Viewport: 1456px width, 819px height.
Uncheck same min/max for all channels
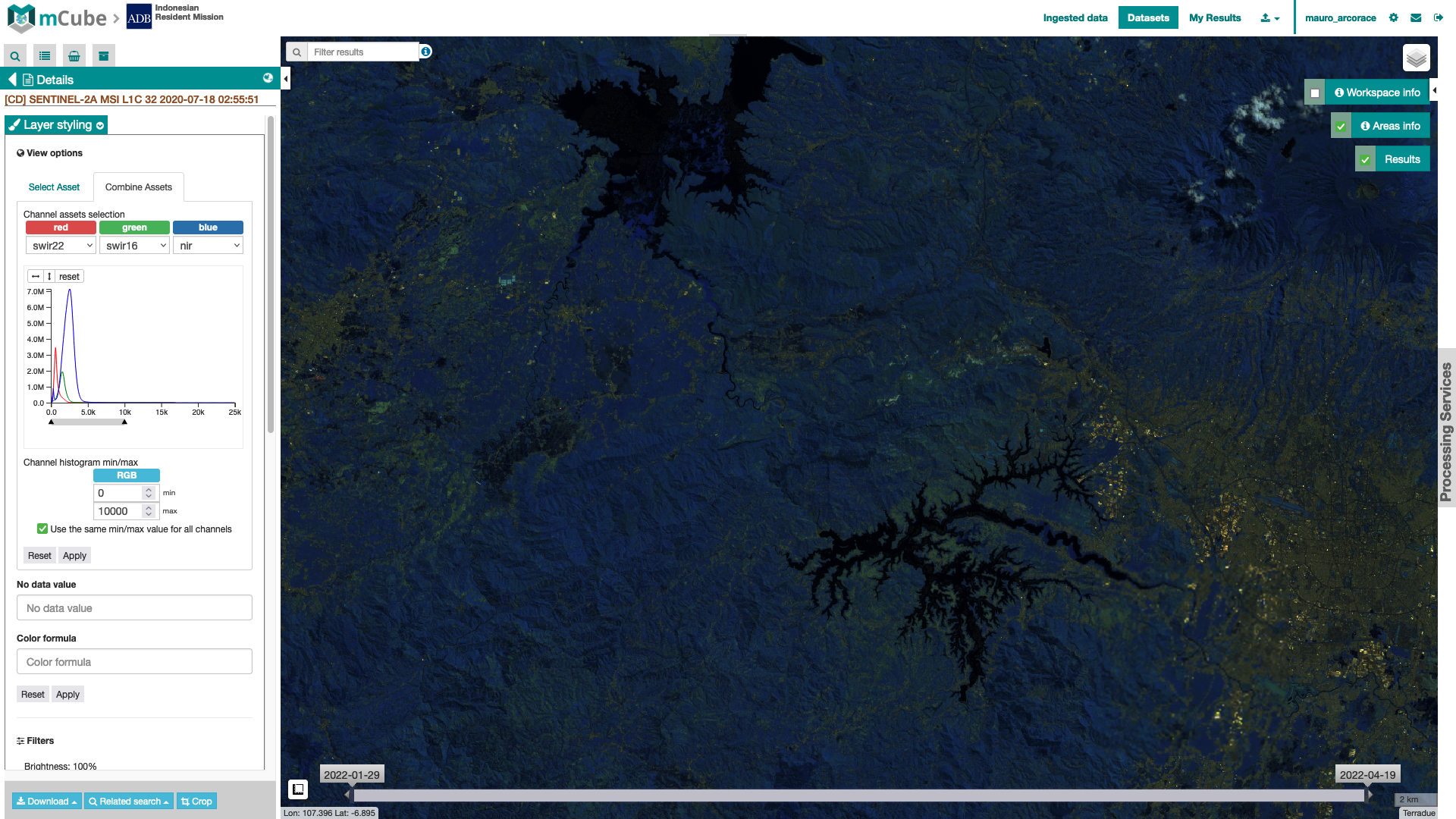click(42, 529)
